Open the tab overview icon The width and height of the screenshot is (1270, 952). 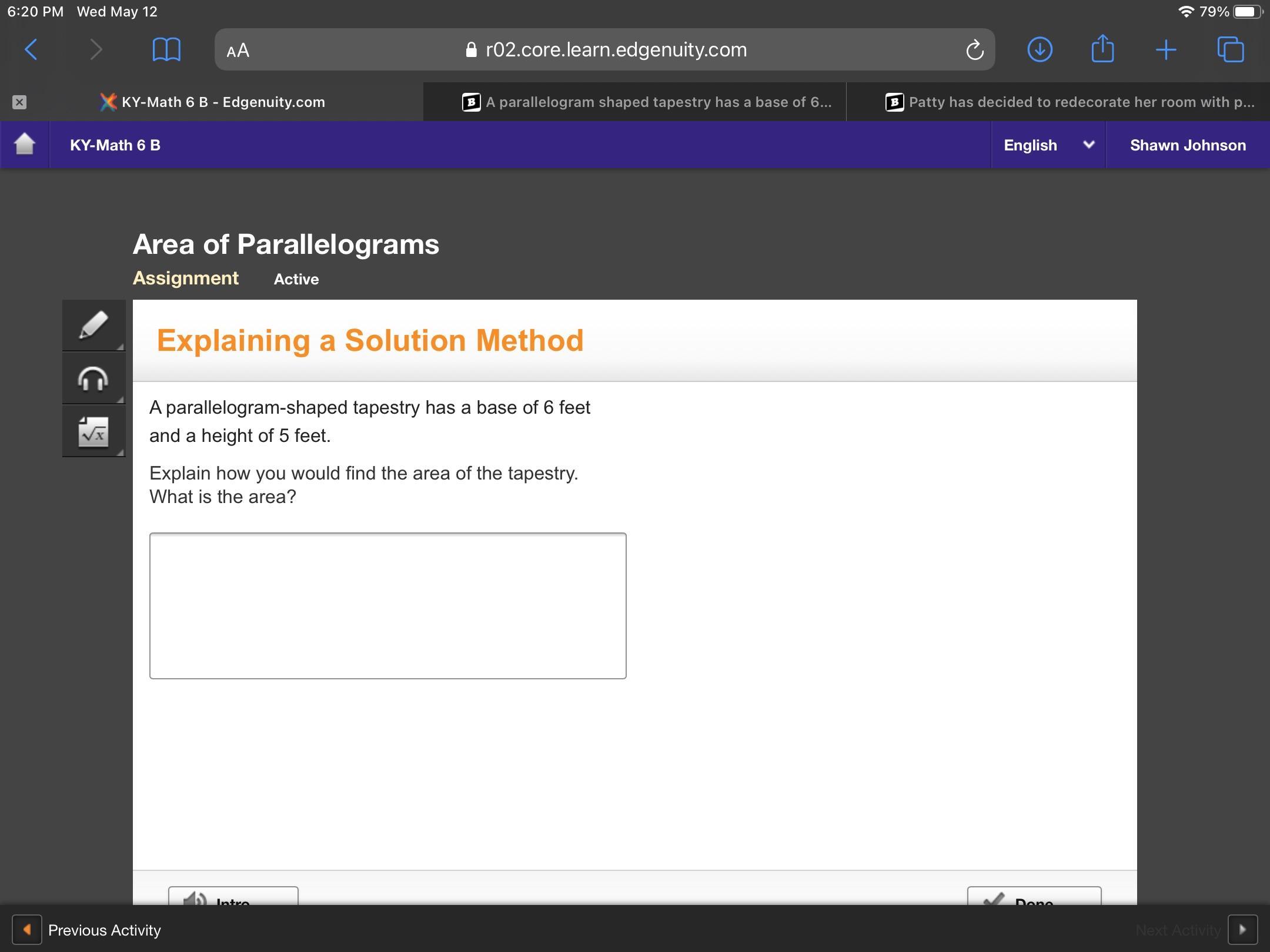pyautogui.click(x=1230, y=49)
